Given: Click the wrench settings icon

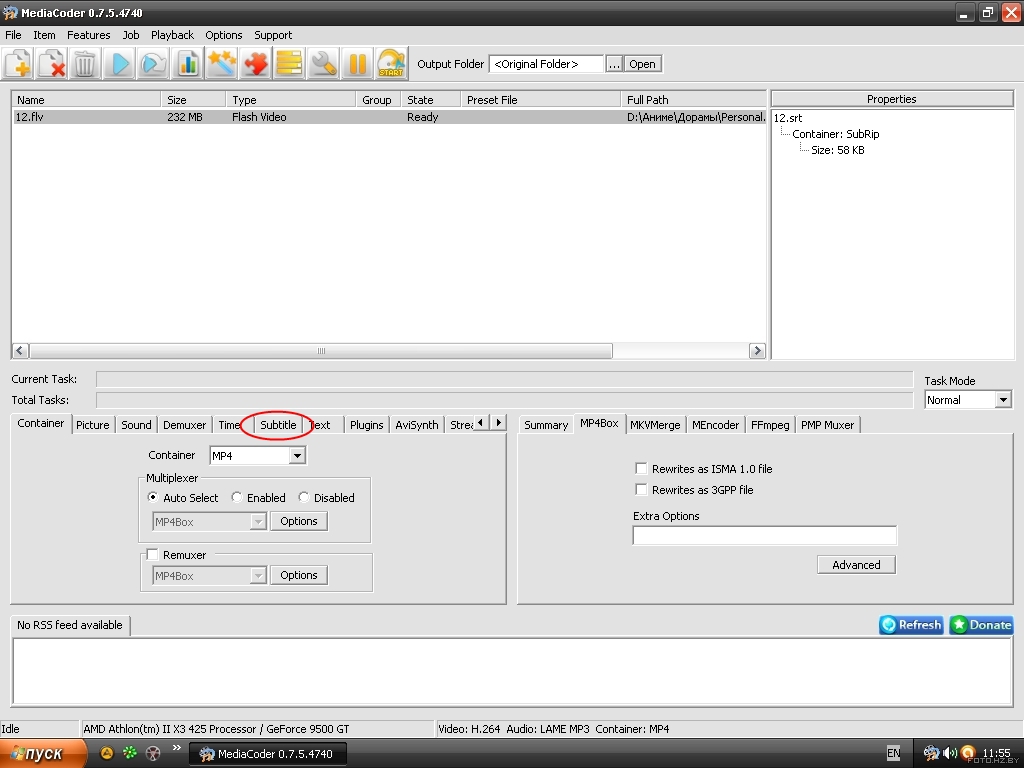Looking at the screenshot, I should pyautogui.click(x=323, y=64).
